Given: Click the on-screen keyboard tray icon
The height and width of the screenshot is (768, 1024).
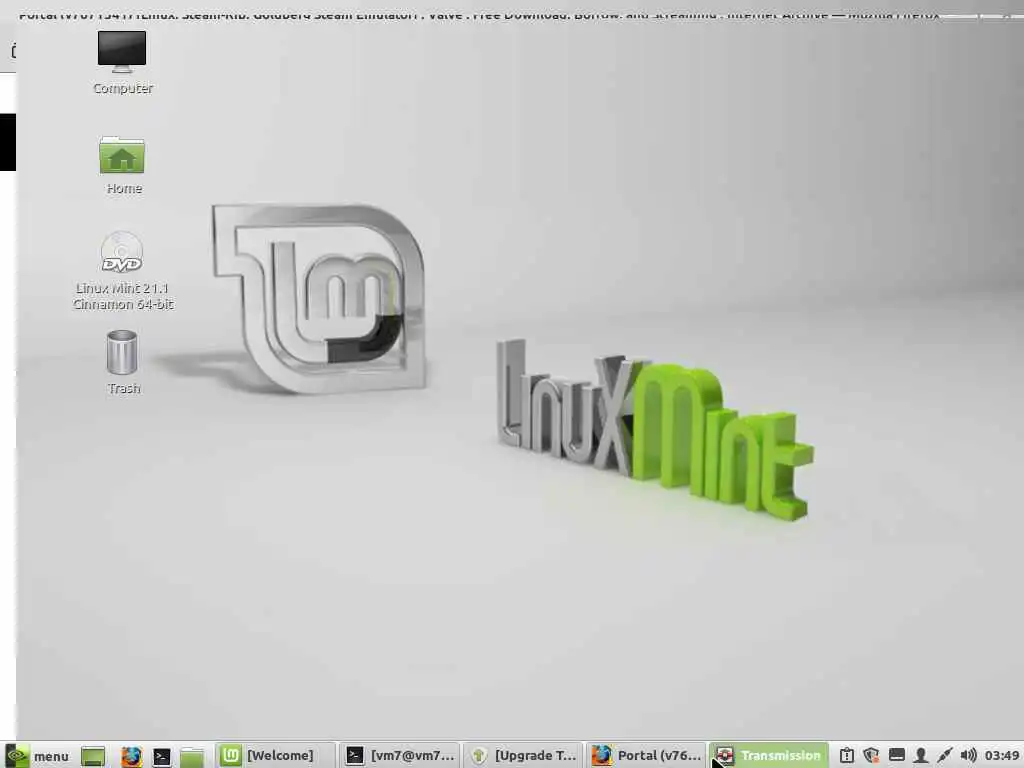Looking at the screenshot, I should coord(897,756).
